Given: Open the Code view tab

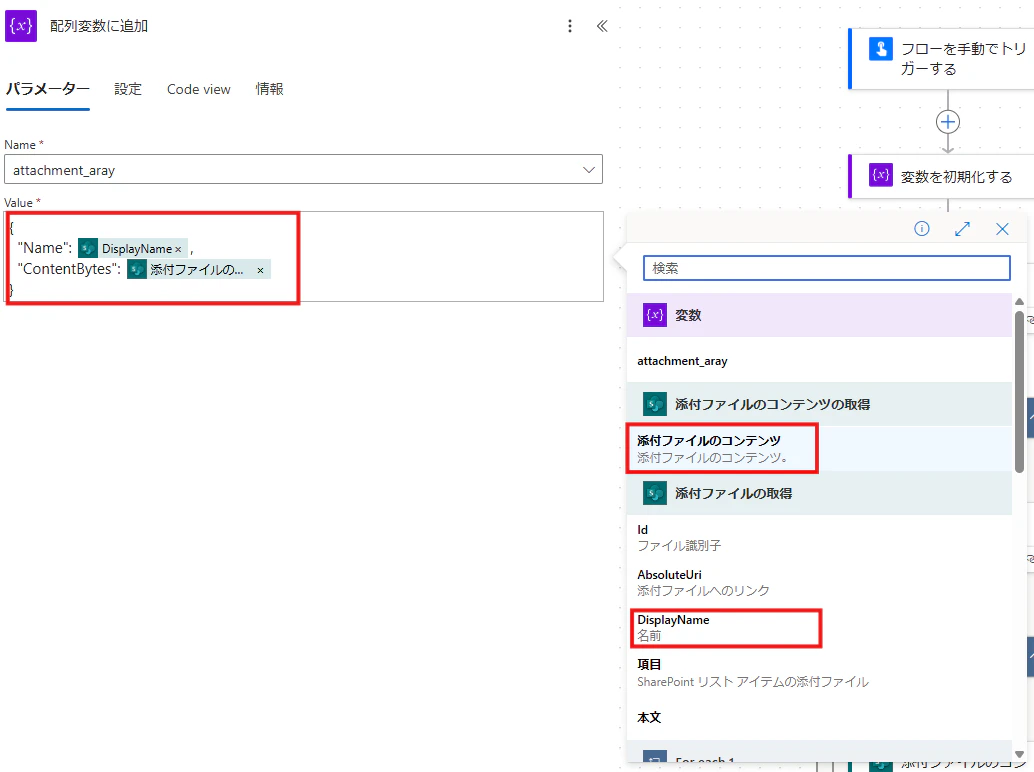Looking at the screenshot, I should tap(198, 89).
